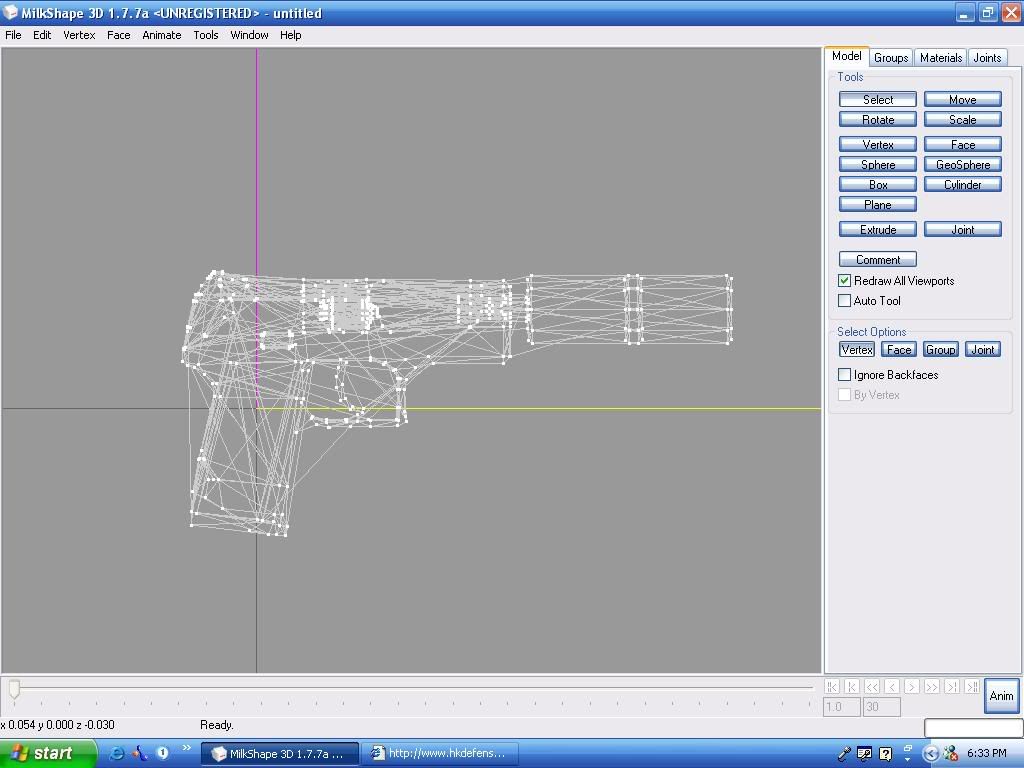Open the Help menu
The height and width of the screenshot is (768, 1024).
[x=291, y=35]
